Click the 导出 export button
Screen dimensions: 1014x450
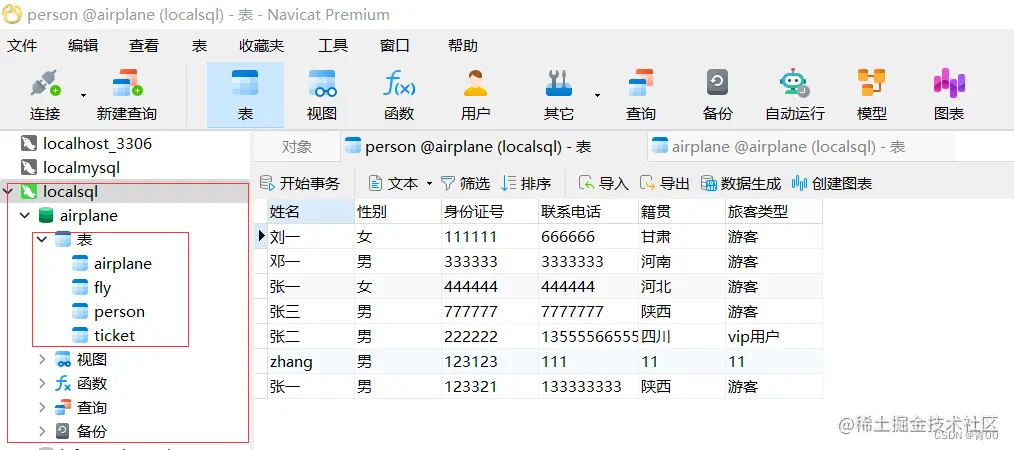click(x=664, y=184)
